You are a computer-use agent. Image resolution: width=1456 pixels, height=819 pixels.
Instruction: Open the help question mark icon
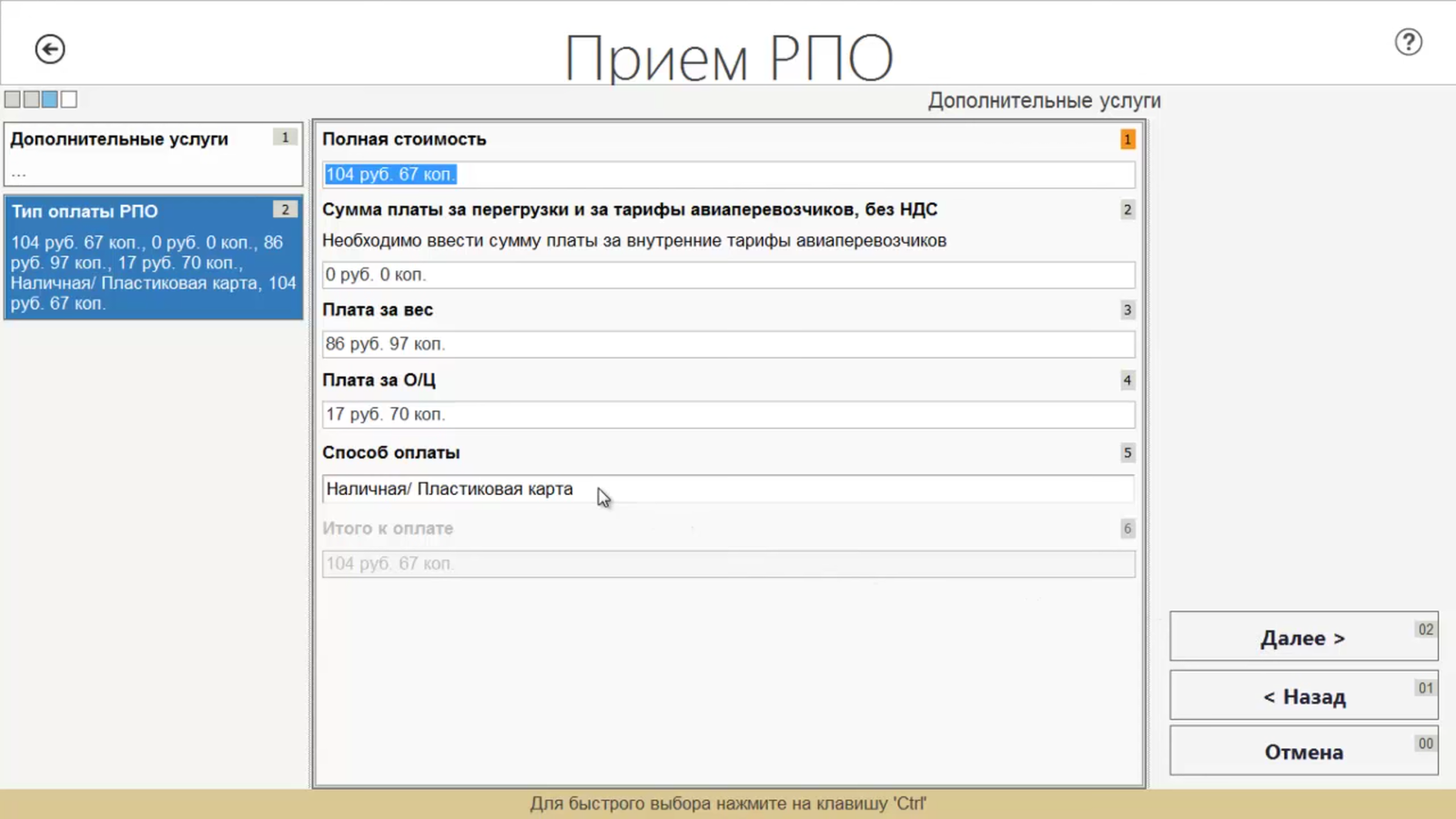[x=1408, y=42]
